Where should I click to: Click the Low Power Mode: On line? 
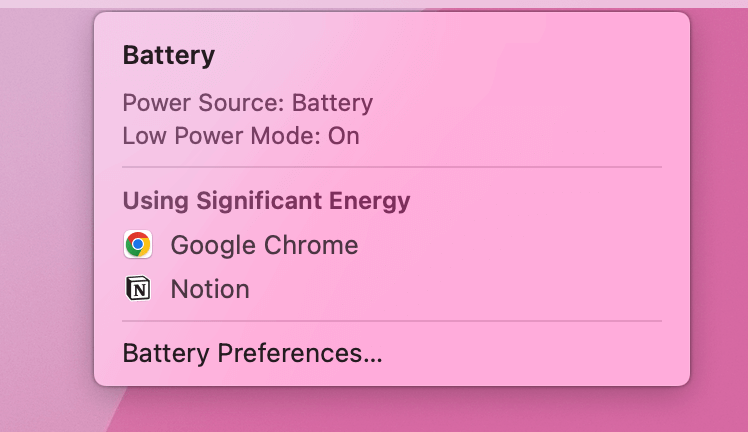pos(241,136)
